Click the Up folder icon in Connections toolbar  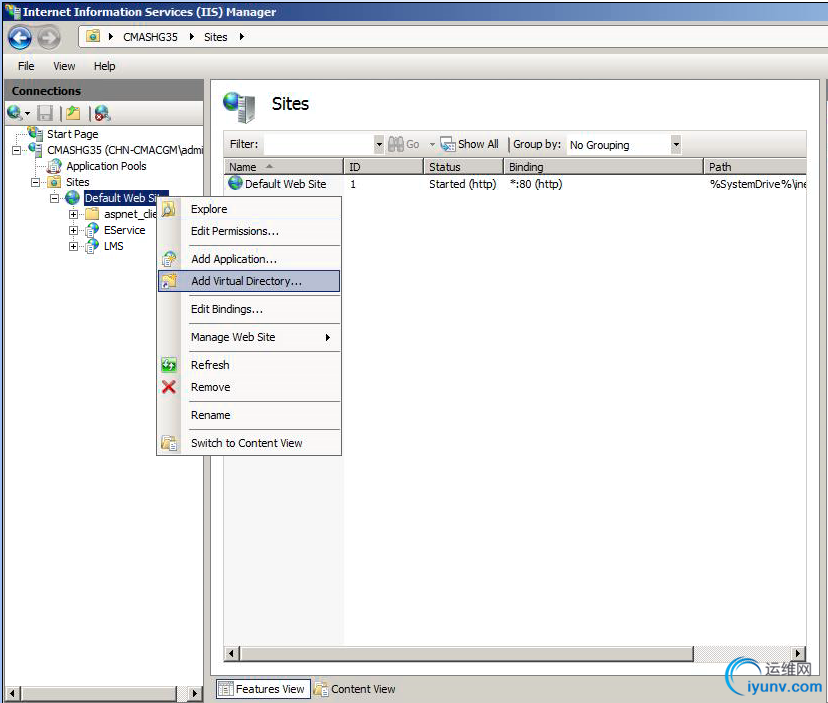point(73,113)
